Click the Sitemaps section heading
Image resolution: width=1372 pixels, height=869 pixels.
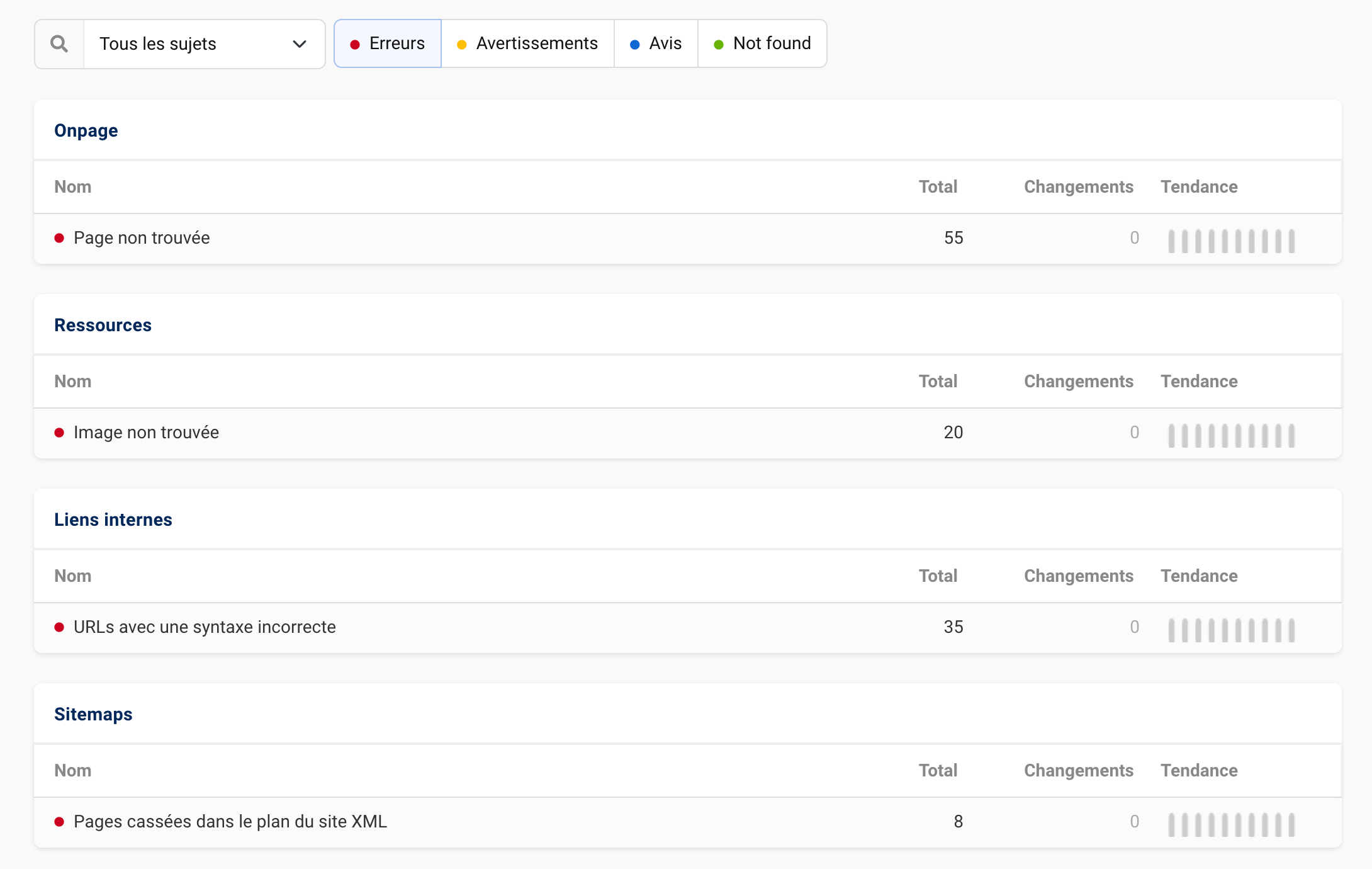pos(93,714)
